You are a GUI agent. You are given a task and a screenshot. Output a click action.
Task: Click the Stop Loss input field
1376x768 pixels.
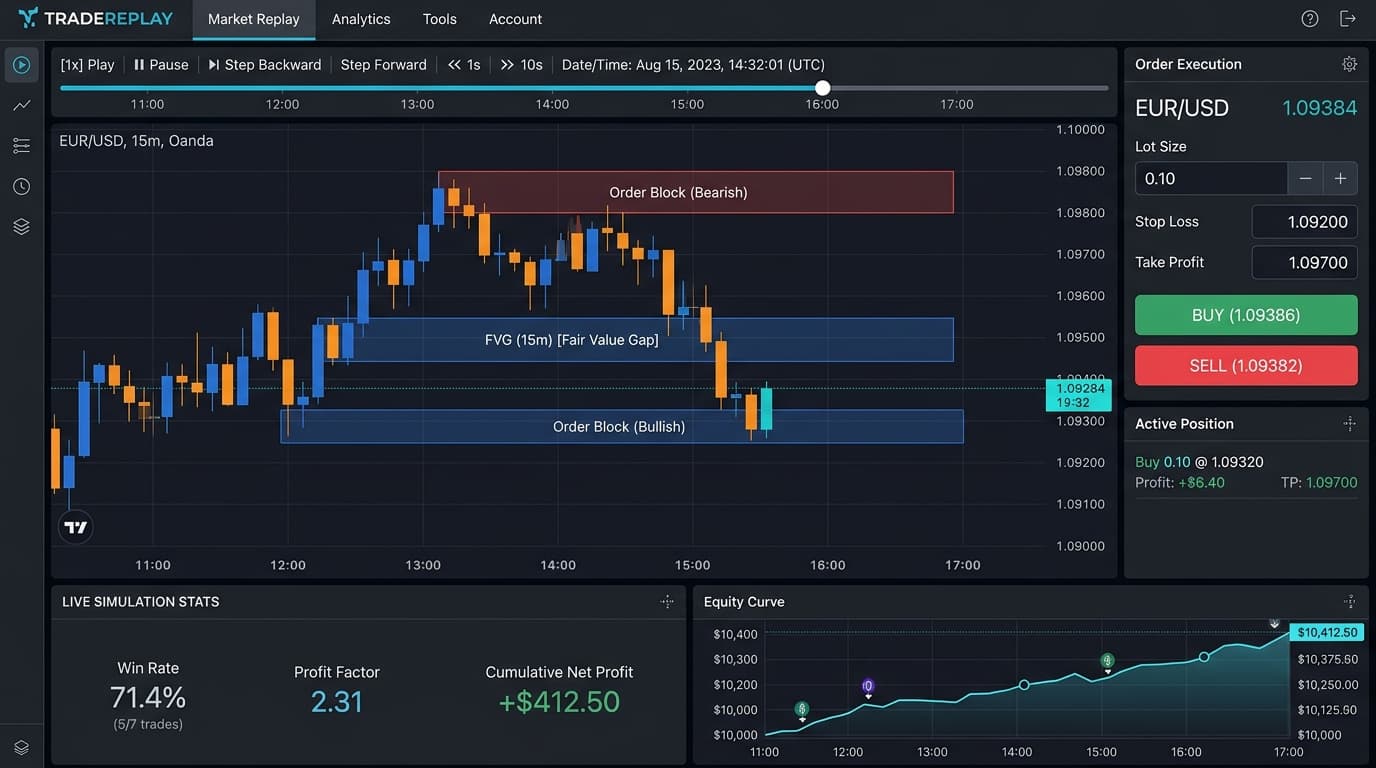point(1304,222)
